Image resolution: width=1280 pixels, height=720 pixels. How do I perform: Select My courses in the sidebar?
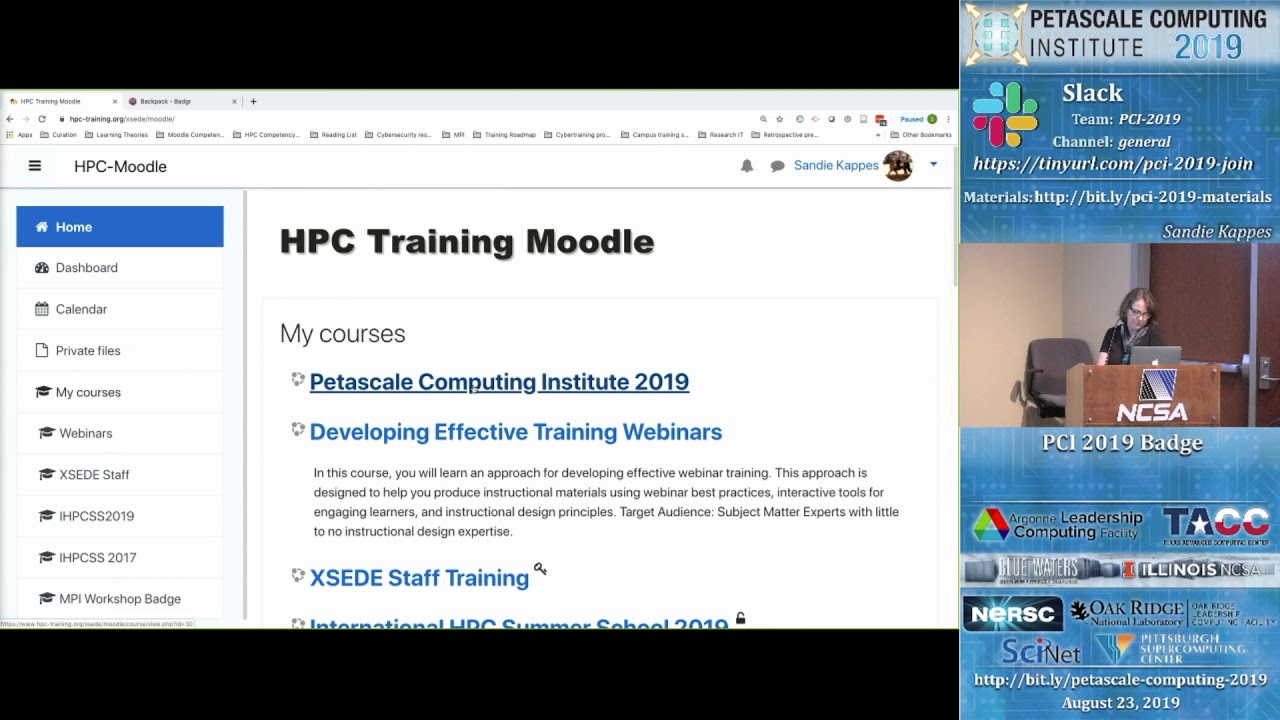[x=120, y=392]
